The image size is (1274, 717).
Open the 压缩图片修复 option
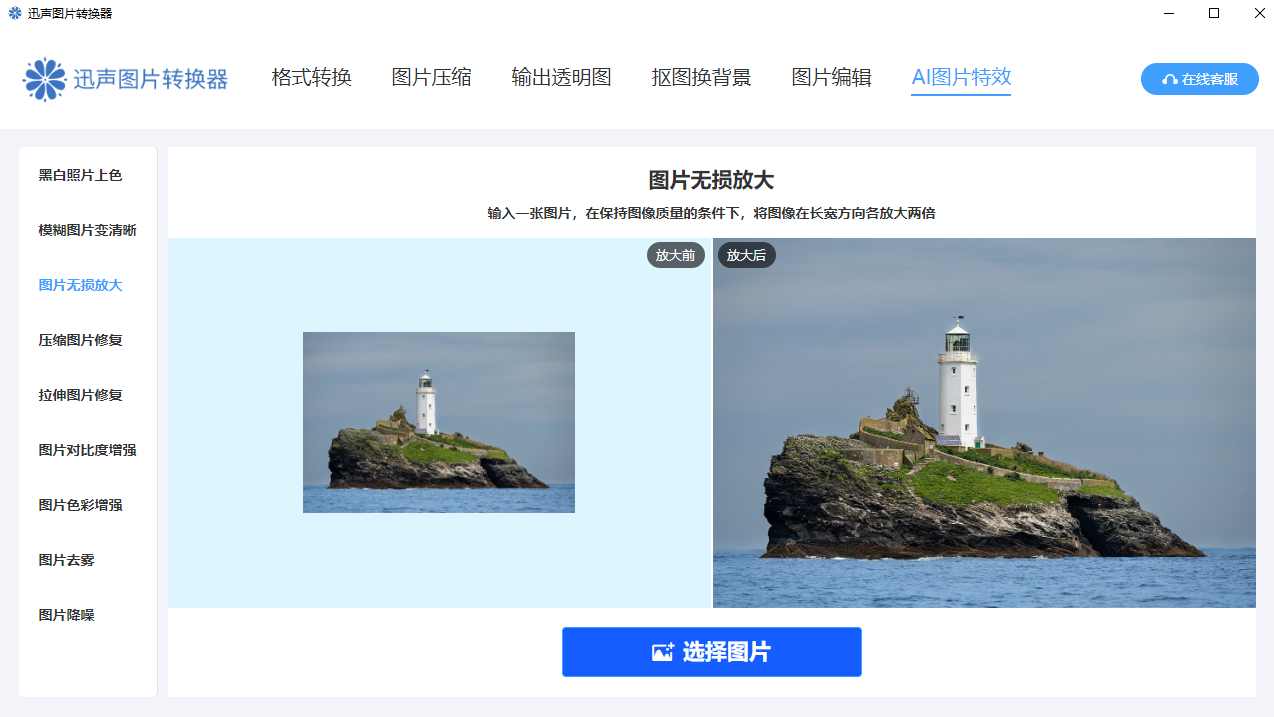click(x=81, y=340)
